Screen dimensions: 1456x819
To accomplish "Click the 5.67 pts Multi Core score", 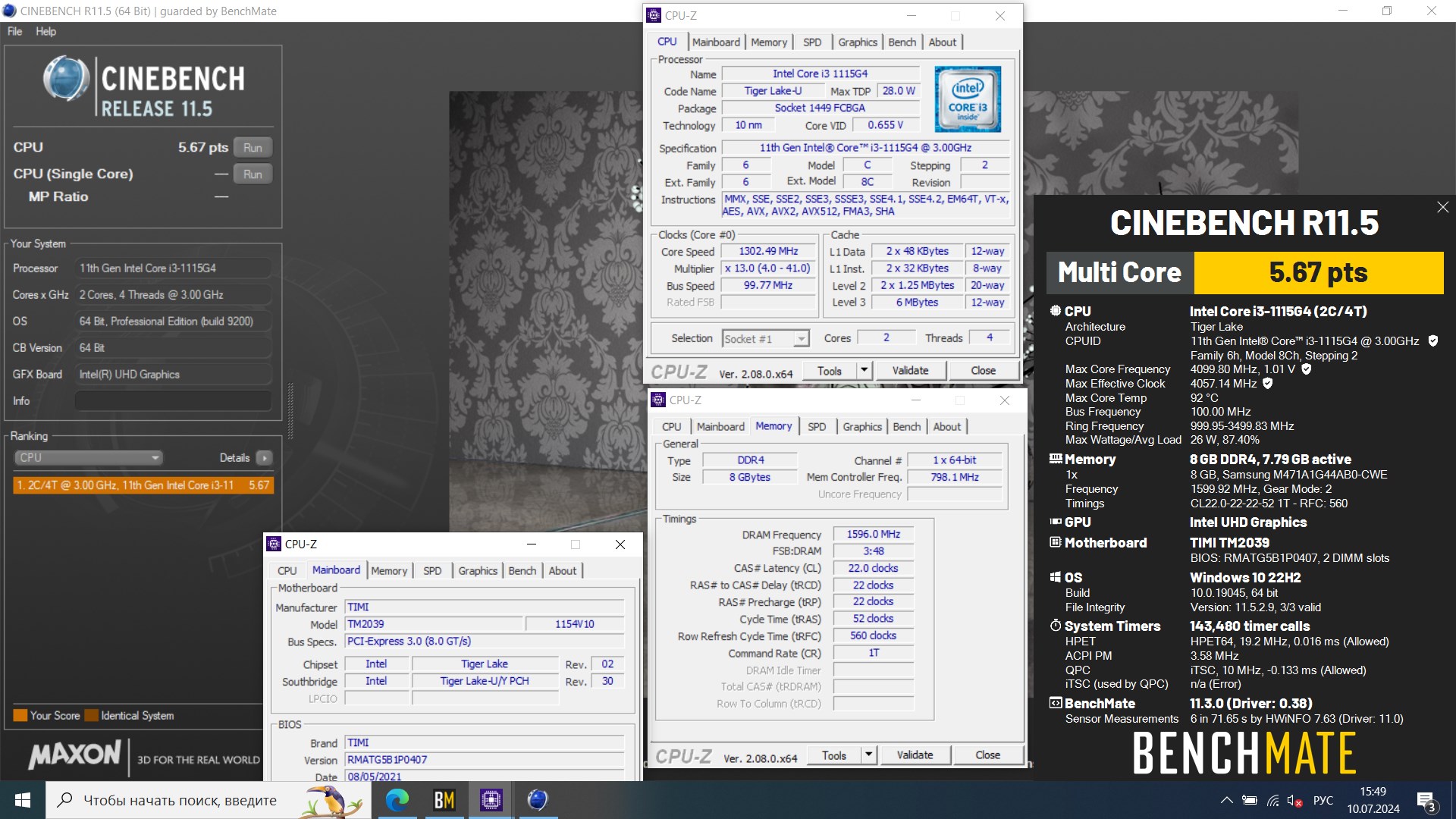I will coord(1318,272).
